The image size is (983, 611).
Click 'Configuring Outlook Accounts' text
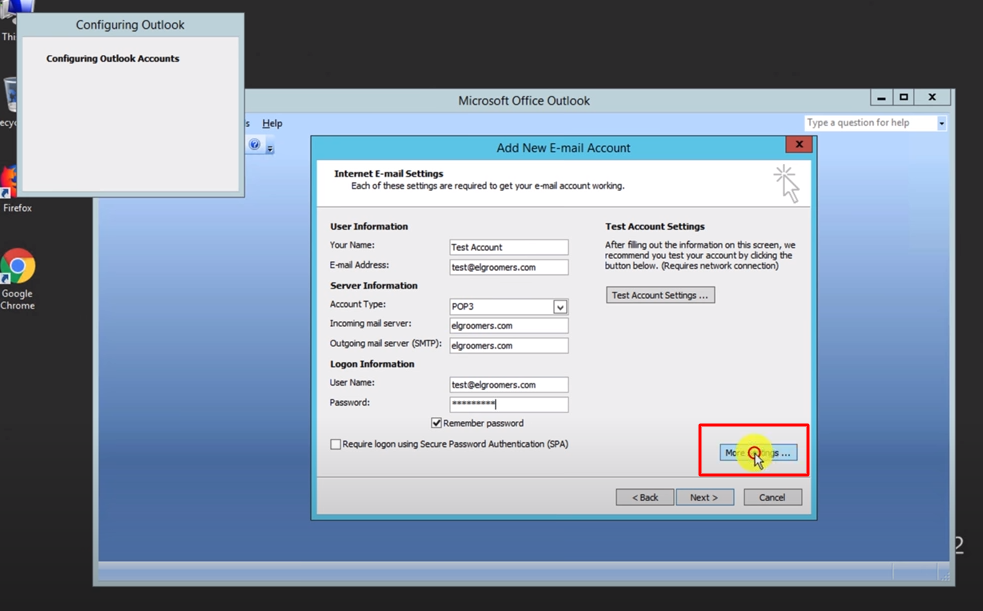[x=113, y=58]
